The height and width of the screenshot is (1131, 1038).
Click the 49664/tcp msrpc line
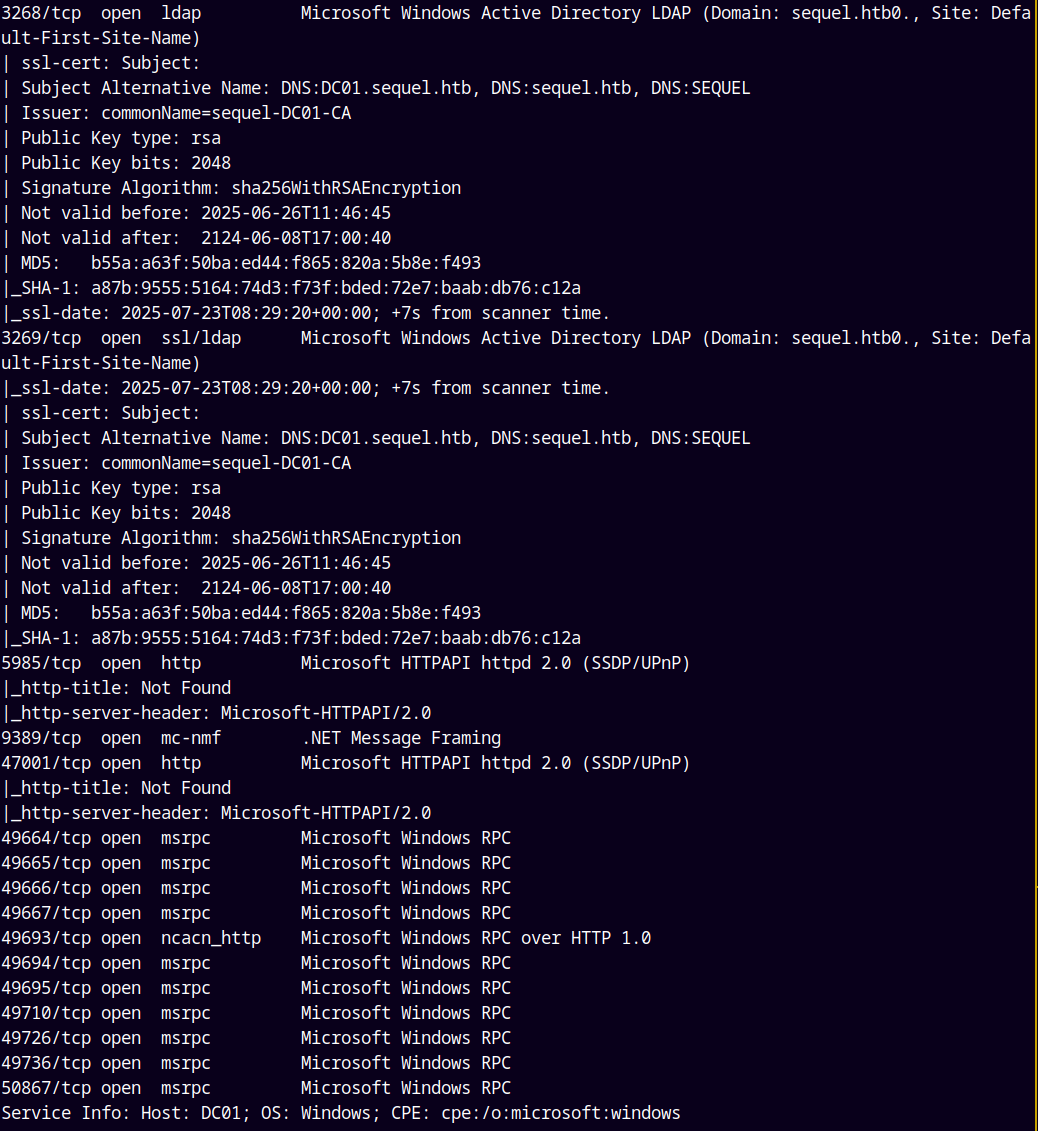click(x=256, y=838)
